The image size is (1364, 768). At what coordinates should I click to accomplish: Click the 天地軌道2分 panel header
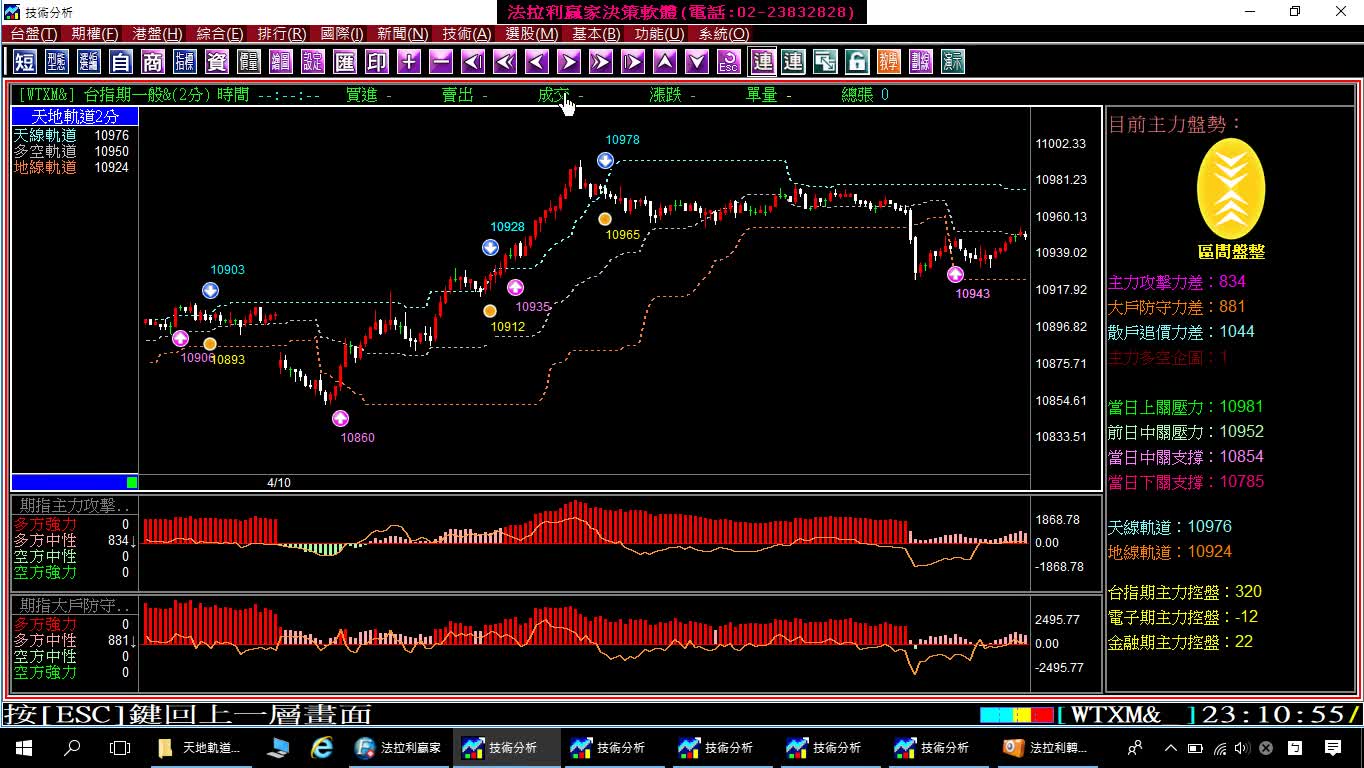[x=75, y=117]
